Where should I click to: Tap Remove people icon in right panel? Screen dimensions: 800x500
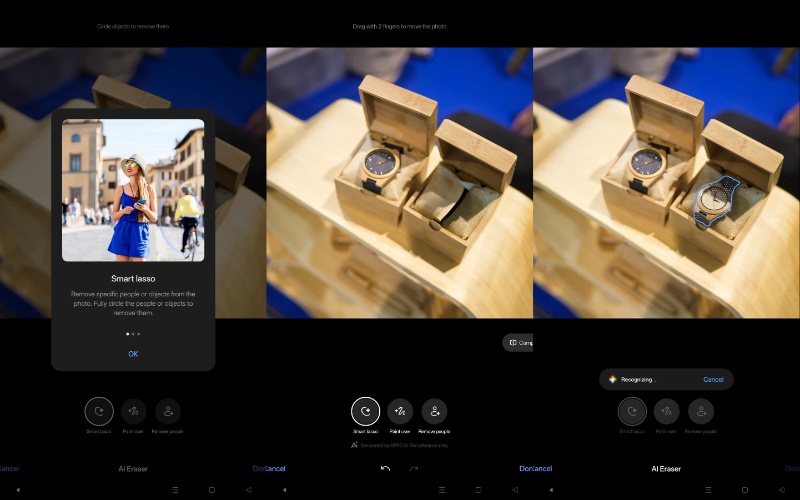click(701, 411)
